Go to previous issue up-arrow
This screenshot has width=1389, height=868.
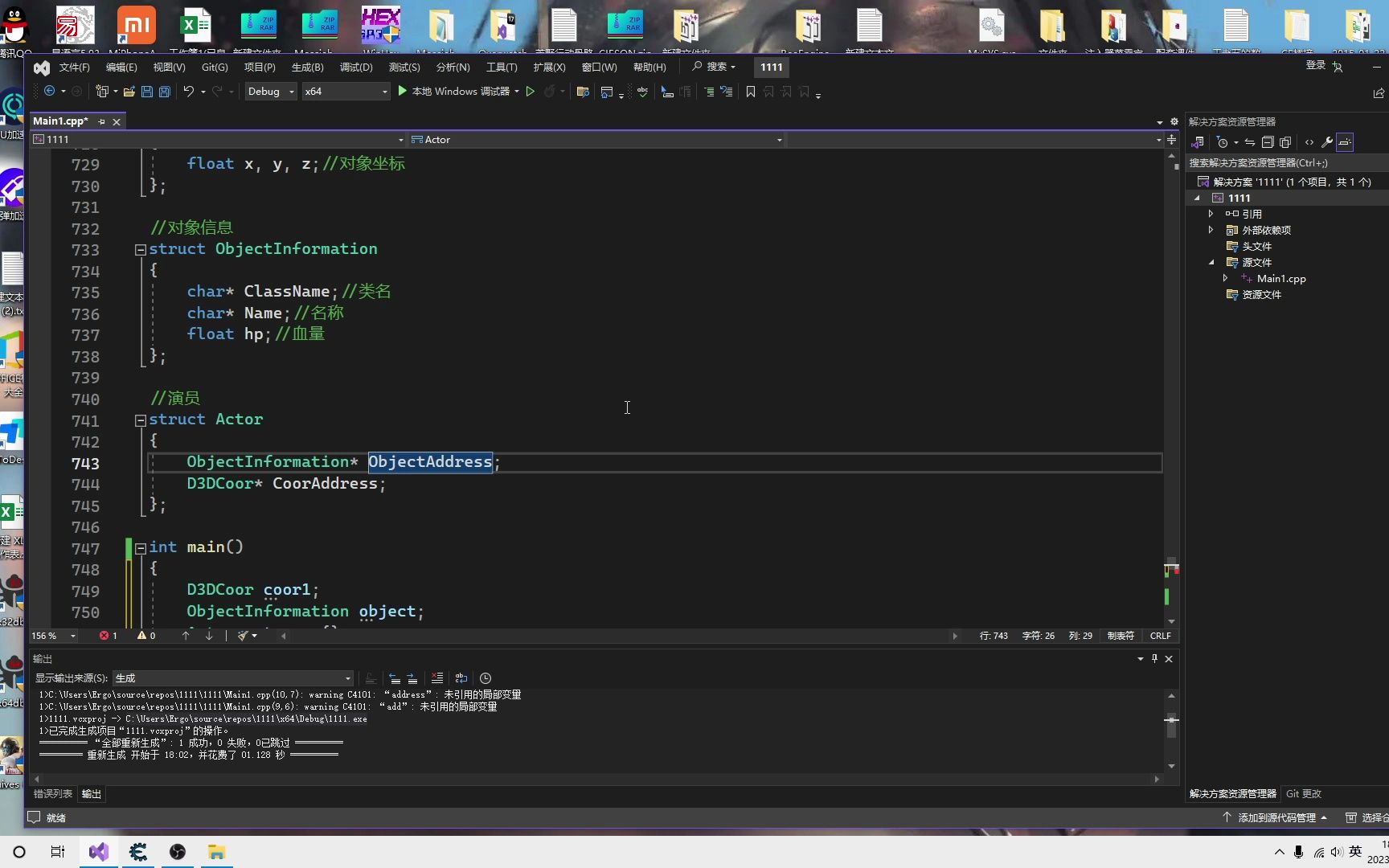tap(186, 636)
